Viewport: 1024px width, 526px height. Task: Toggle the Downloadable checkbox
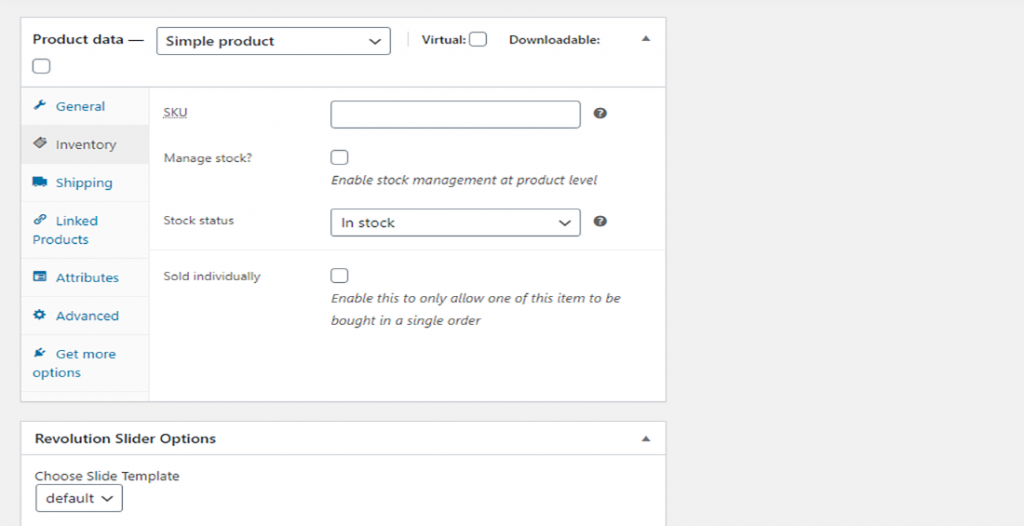pyautogui.click(x=41, y=67)
